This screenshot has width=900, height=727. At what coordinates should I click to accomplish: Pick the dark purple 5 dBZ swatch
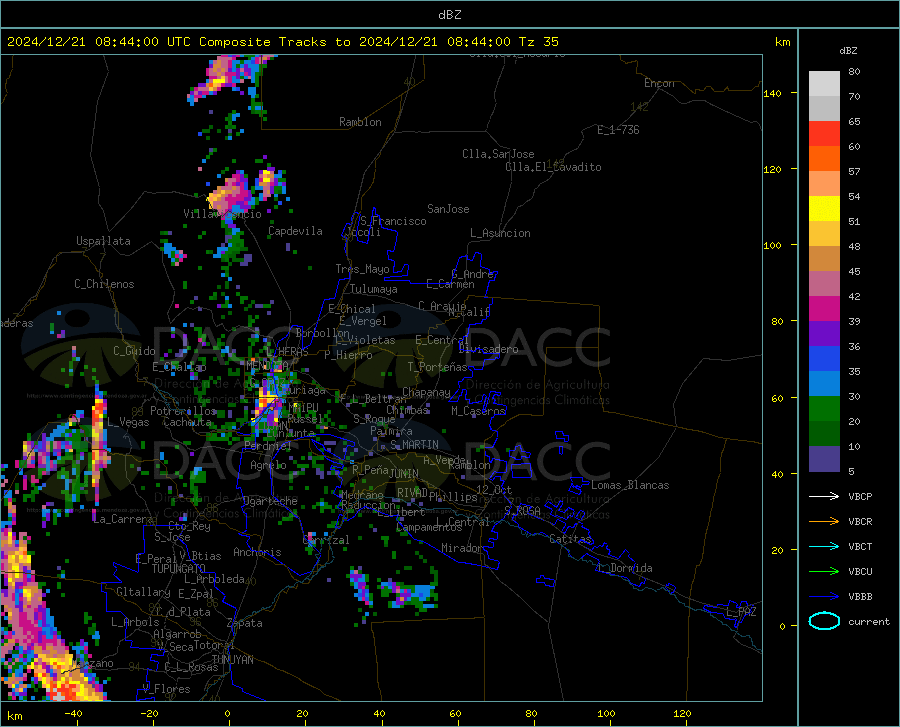click(824, 459)
